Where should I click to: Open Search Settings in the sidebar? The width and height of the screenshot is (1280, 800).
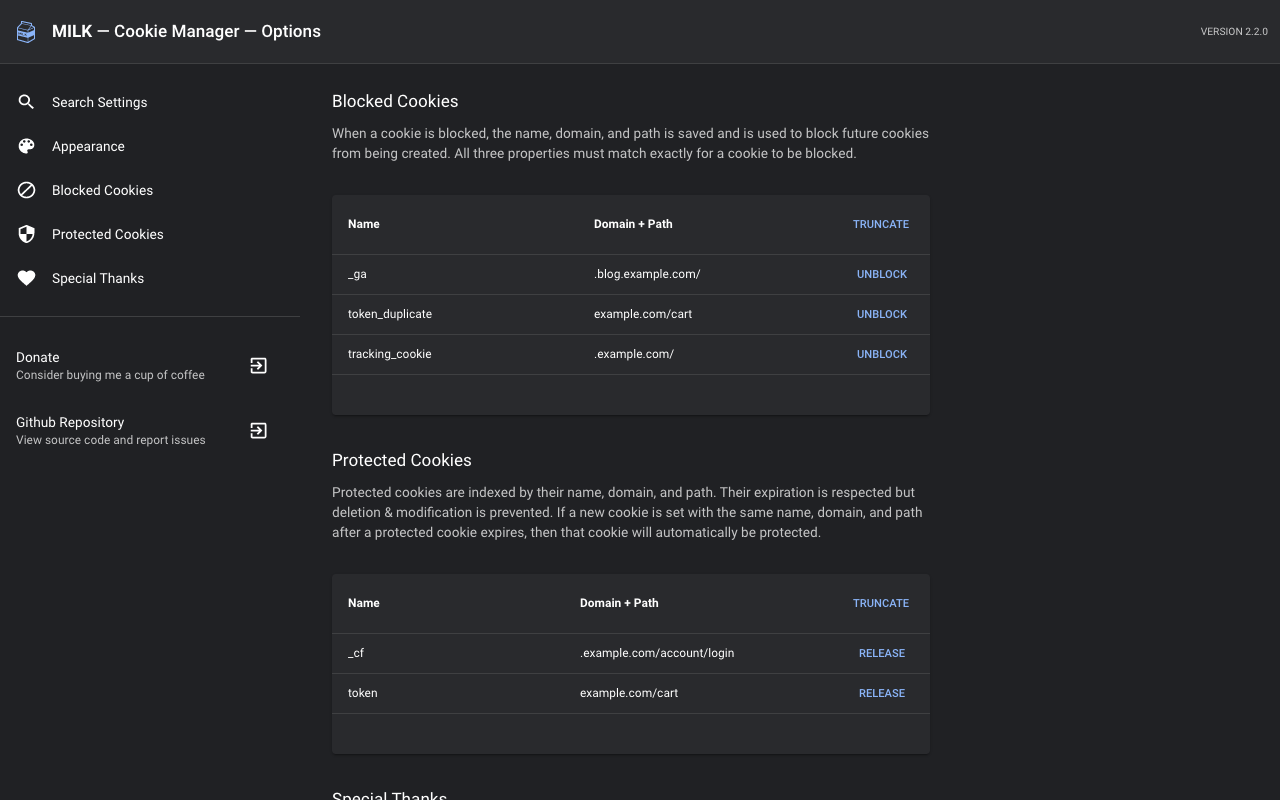click(150, 102)
